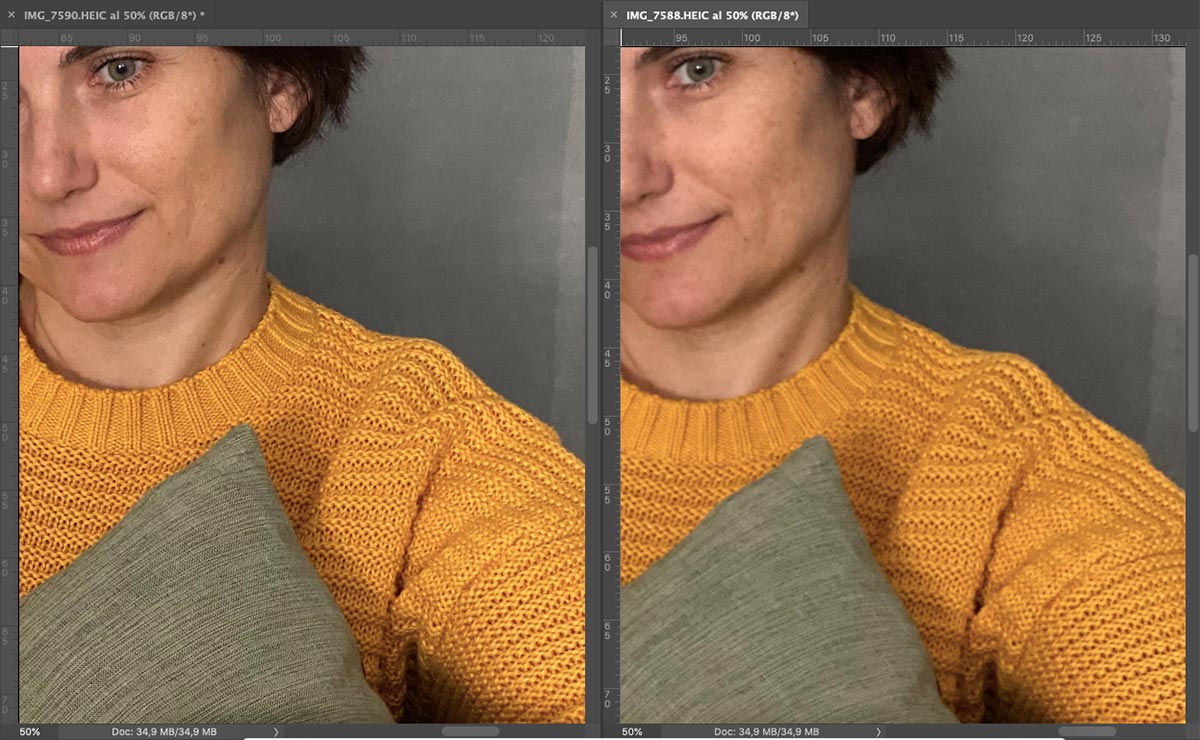Click ruler origin corner of left document

[x=9, y=37]
